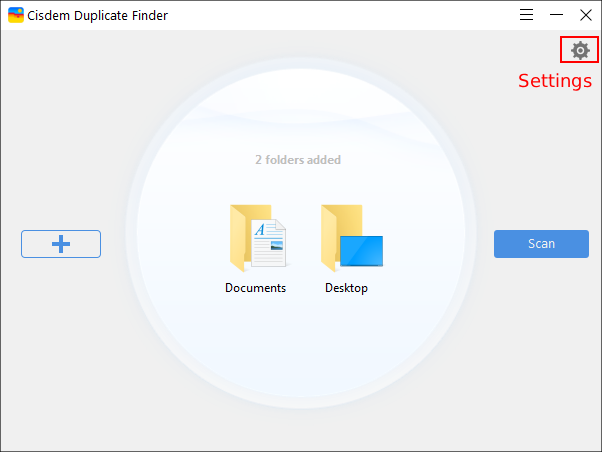This screenshot has width=602, height=452.
Task: Close the Cisdem Duplicate Finder window
Action: coord(586,15)
